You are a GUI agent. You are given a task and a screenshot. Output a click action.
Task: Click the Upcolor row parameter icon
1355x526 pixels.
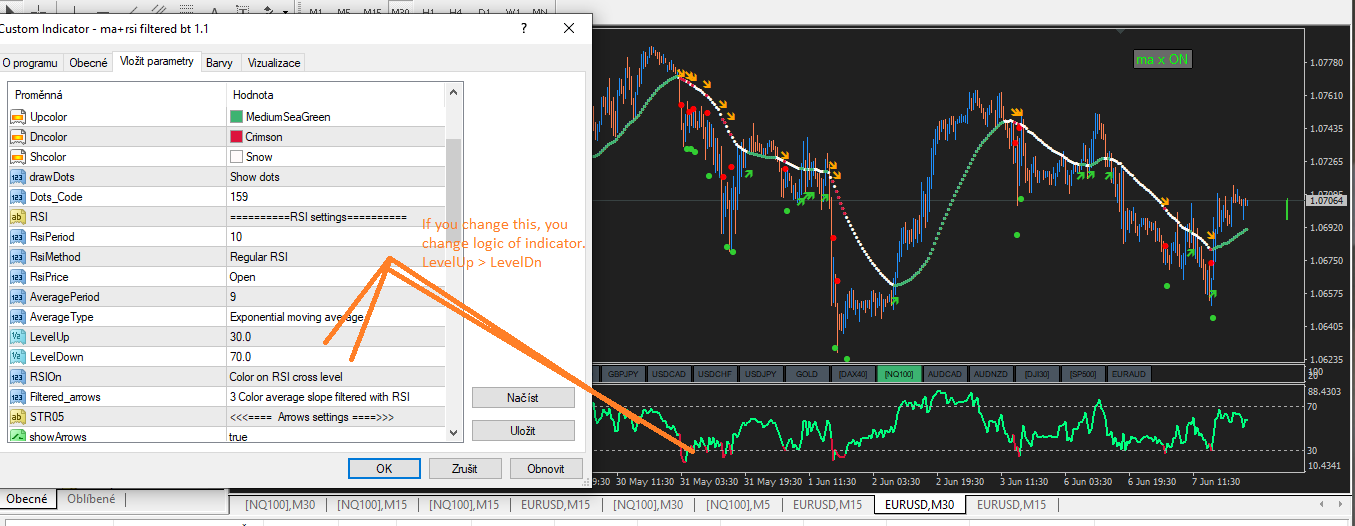coord(17,117)
